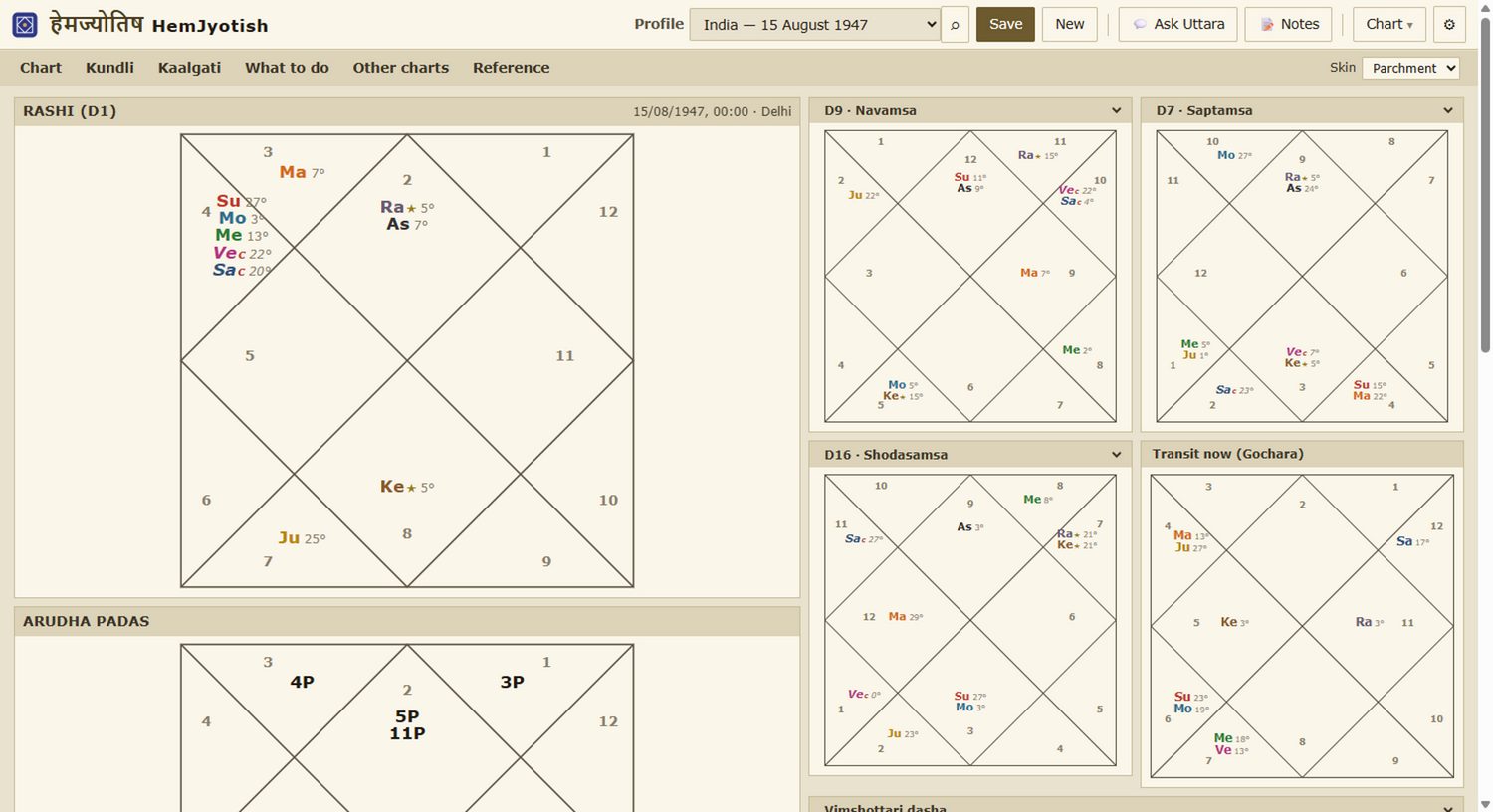Viewport: 1493px width, 812px height.
Task: Open the What to do menu
Action: coord(287,68)
